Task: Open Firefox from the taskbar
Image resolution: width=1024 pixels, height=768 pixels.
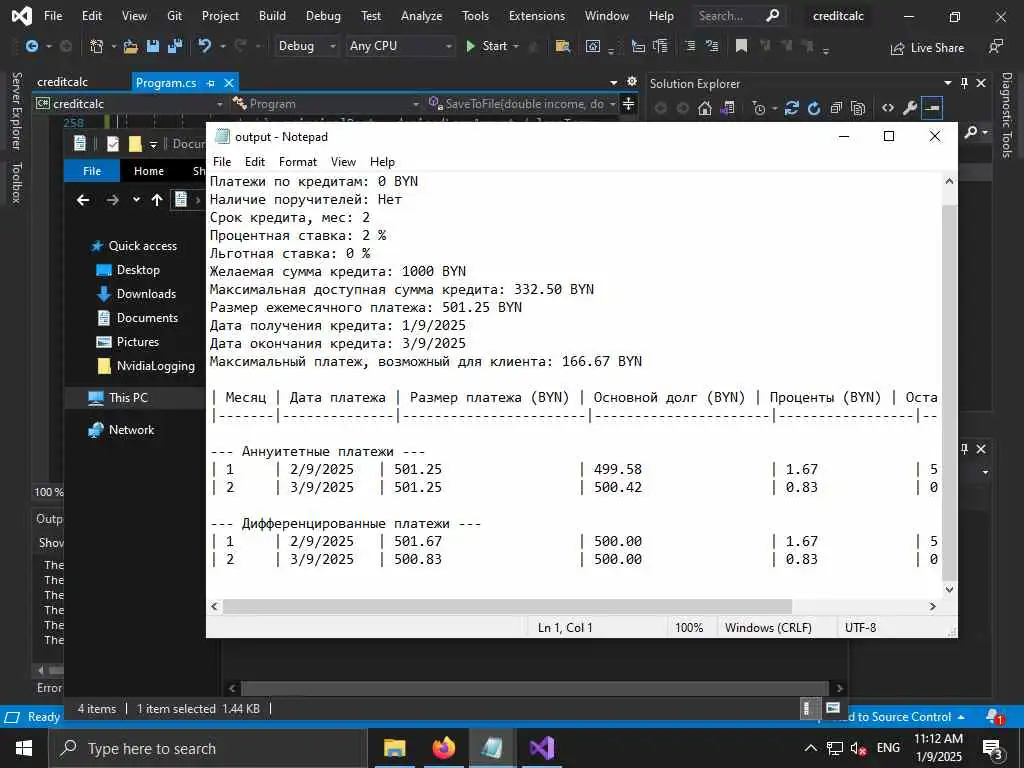Action: 443,748
